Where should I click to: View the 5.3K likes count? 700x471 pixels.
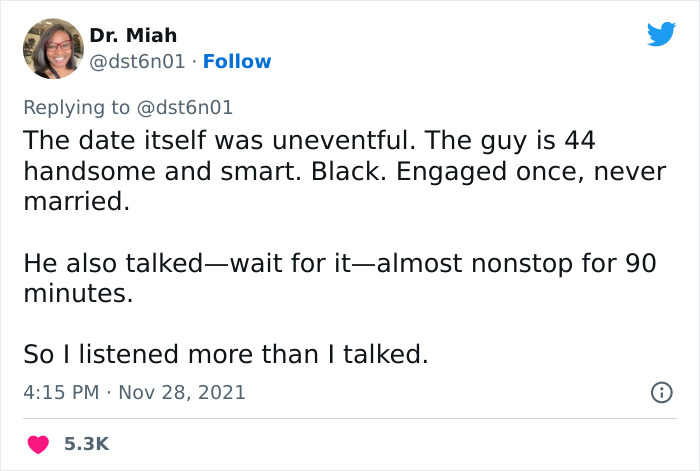(x=86, y=443)
